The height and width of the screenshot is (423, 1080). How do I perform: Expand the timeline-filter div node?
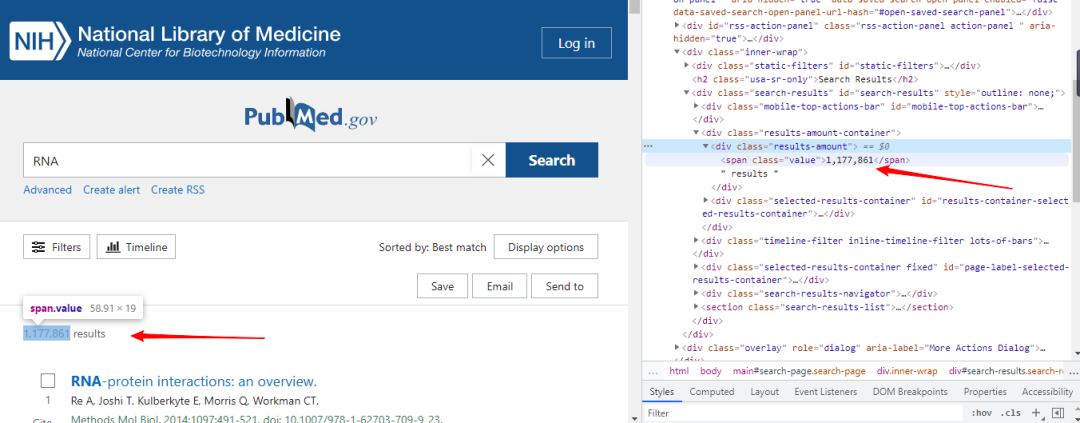click(696, 240)
